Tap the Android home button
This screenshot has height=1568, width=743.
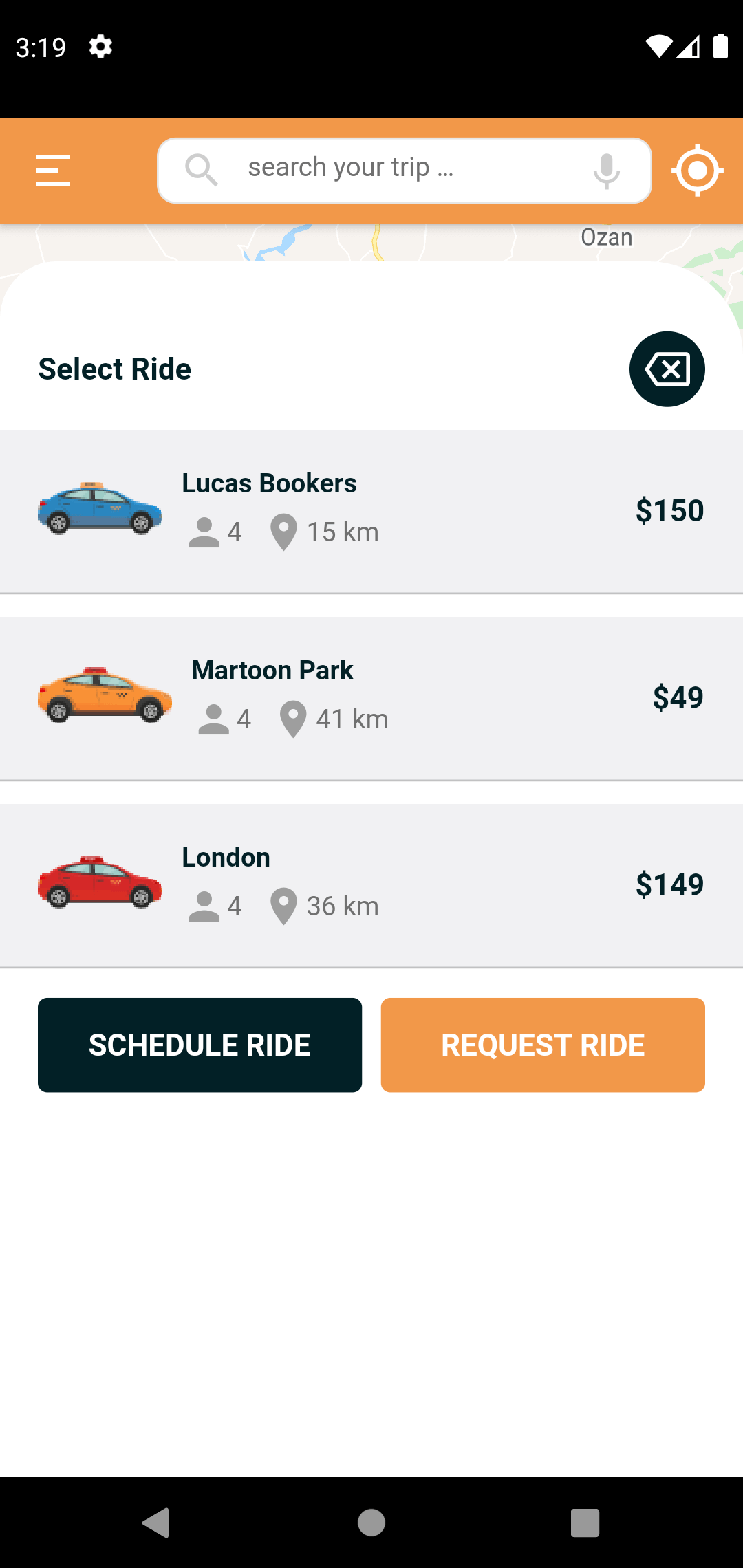tap(371, 1523)
